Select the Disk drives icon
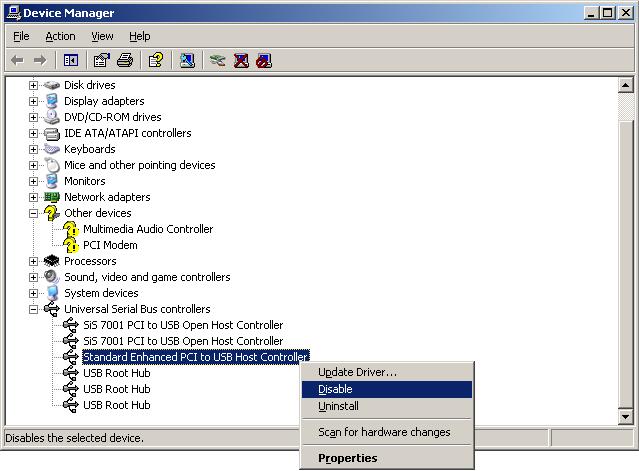Image resolution: width=639 pixels, height=471 pixels. [52, 85]
